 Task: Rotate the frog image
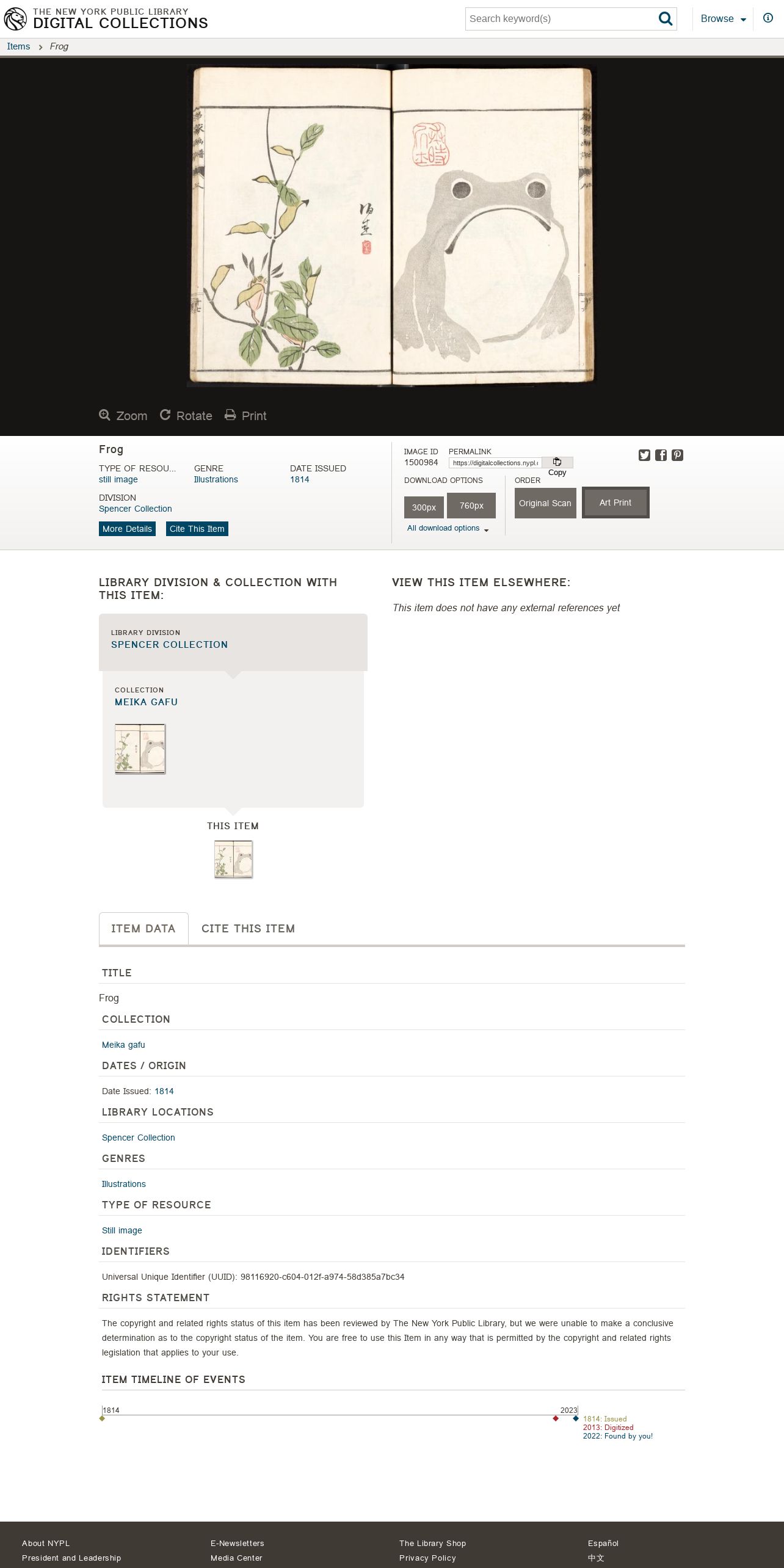point(186,416)
